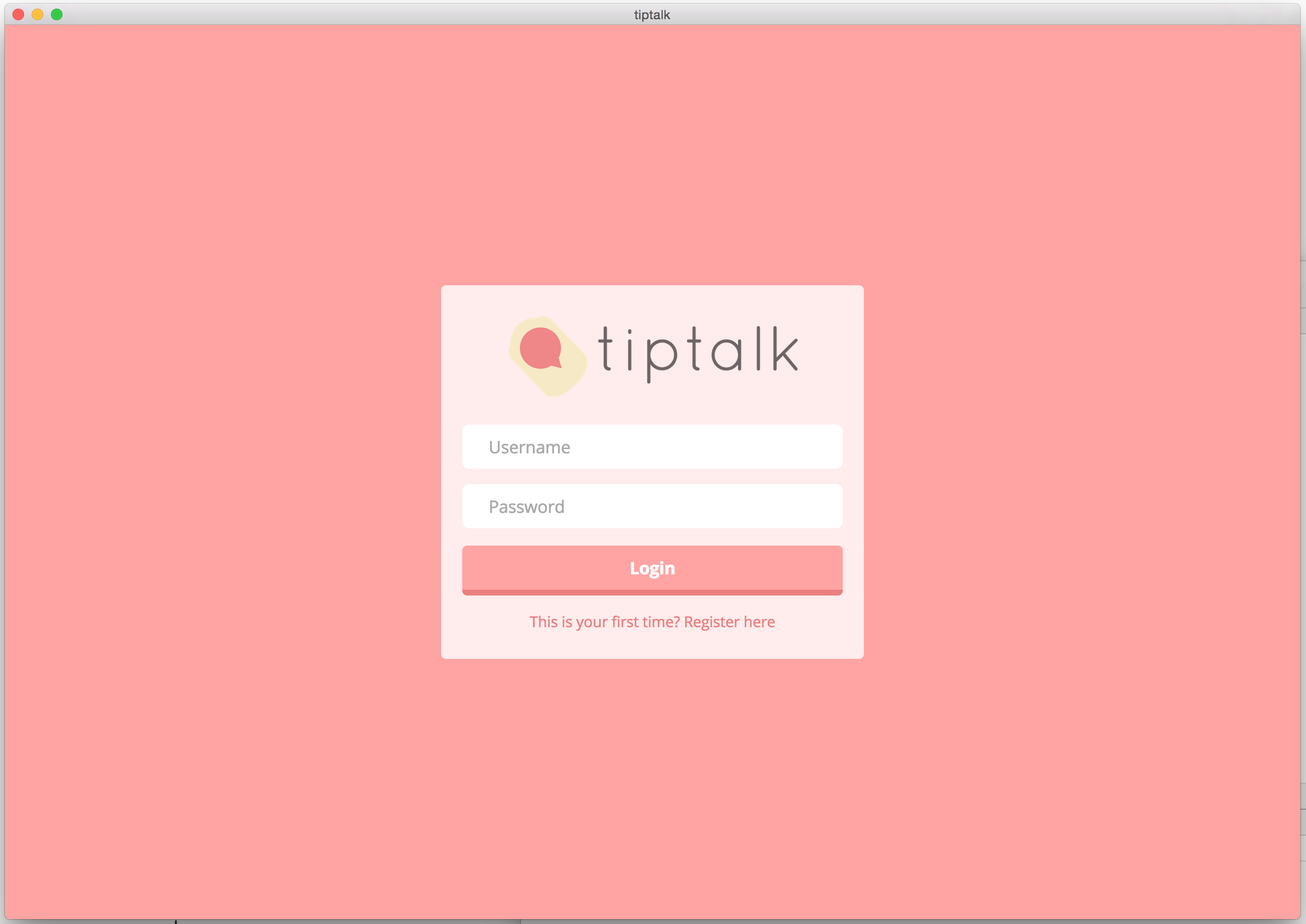Click the Password placeholder text
The height and width of the screenshot is (924, 1306).
point(526,506)
